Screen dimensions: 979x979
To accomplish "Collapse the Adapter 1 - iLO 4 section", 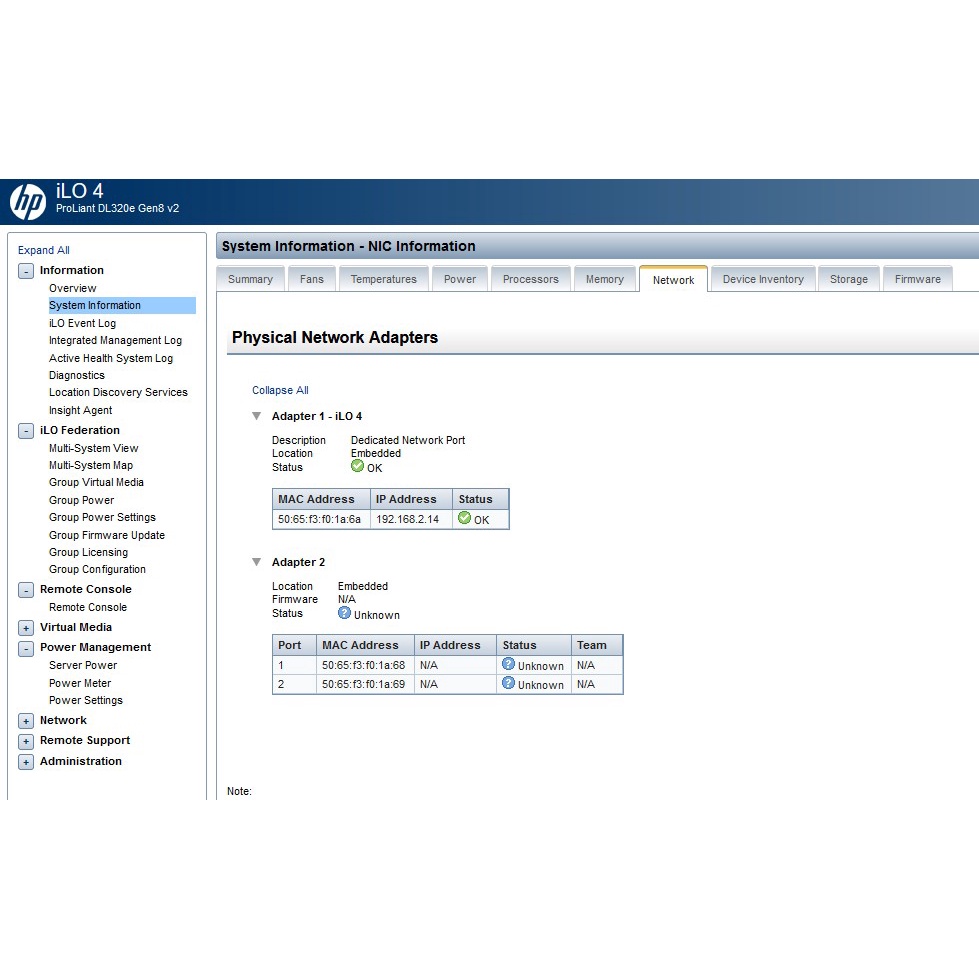I will pos(257,416).
